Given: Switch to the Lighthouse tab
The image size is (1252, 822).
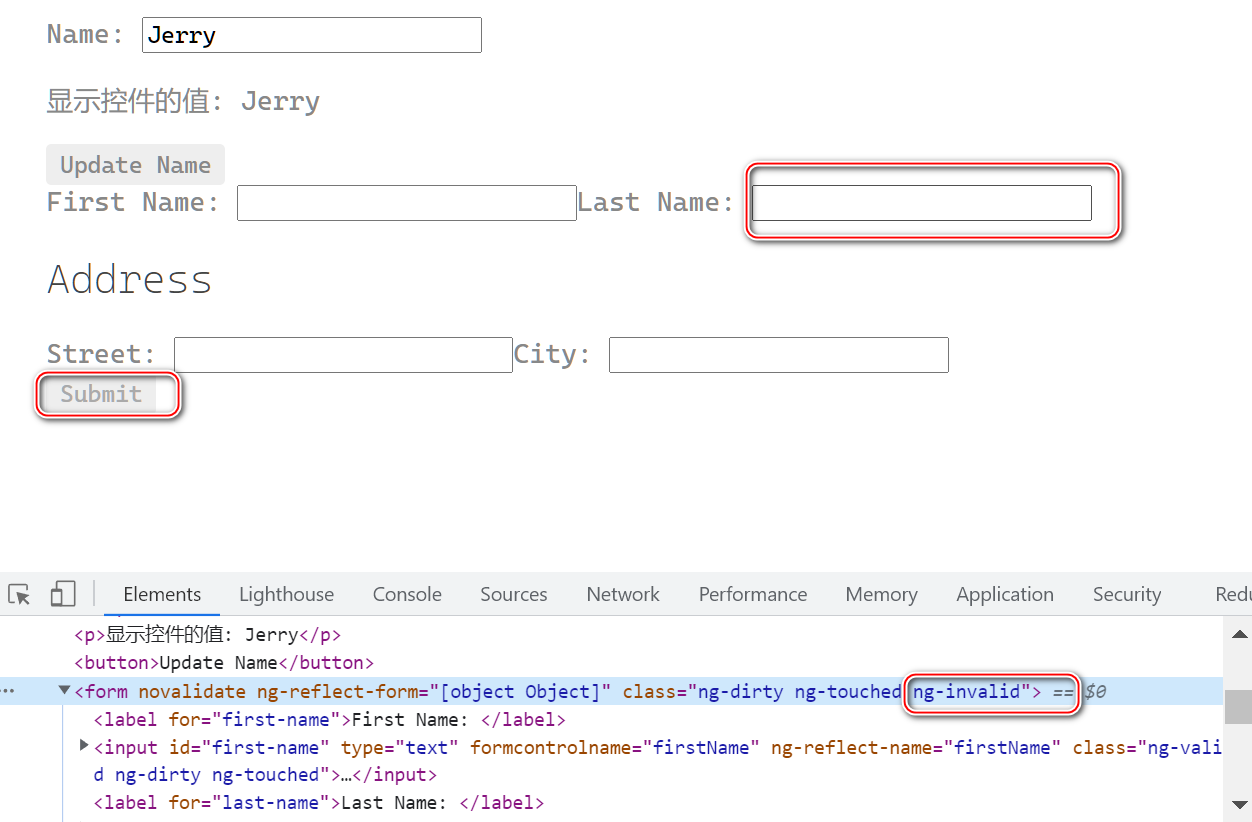Looking at the screenshot, I should coord(286,594).
